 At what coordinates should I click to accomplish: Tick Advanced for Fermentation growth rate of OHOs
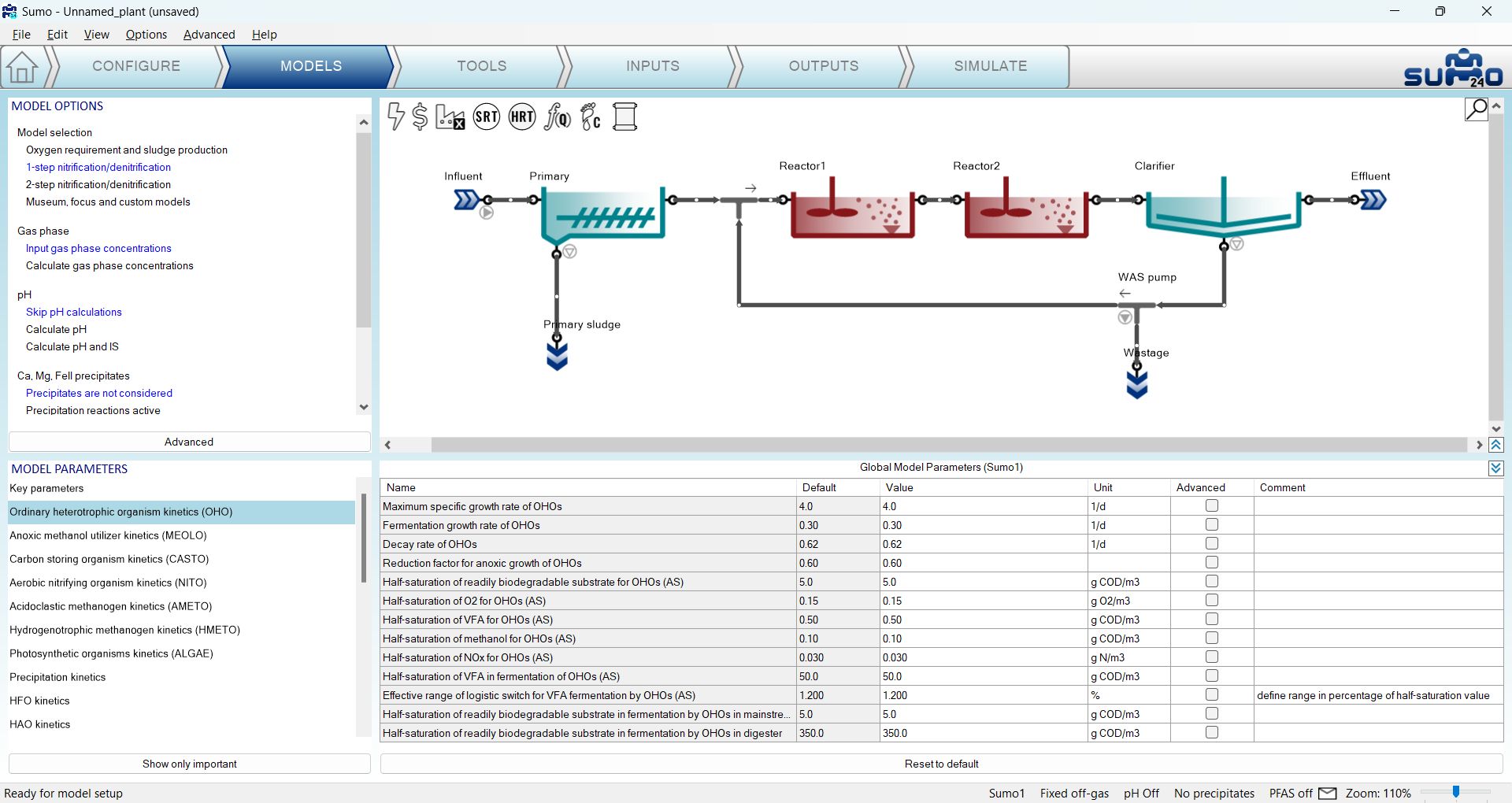pos(1212,525)
